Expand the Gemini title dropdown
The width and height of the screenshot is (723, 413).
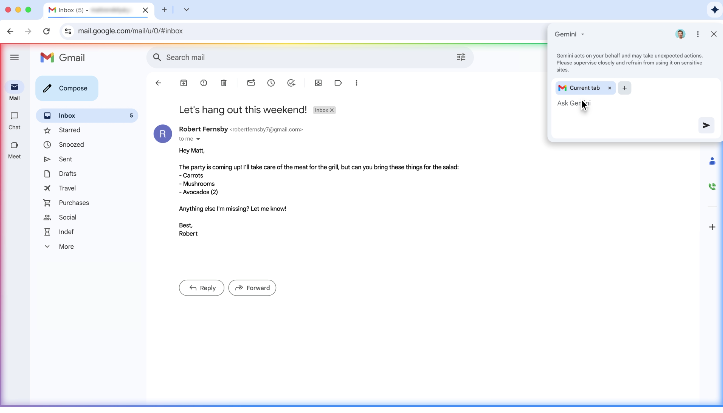click(583, 34)
